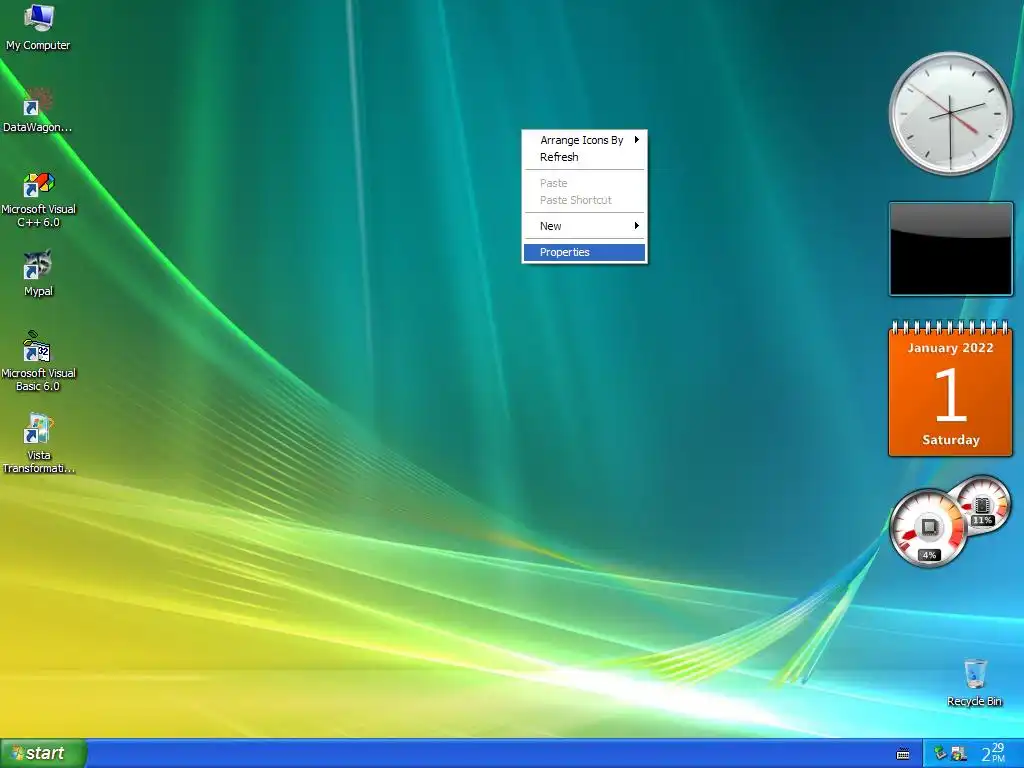This screenshot has width=1024, height=768.
Task: Click the analog clock gadget
Action: pos(950,114)
